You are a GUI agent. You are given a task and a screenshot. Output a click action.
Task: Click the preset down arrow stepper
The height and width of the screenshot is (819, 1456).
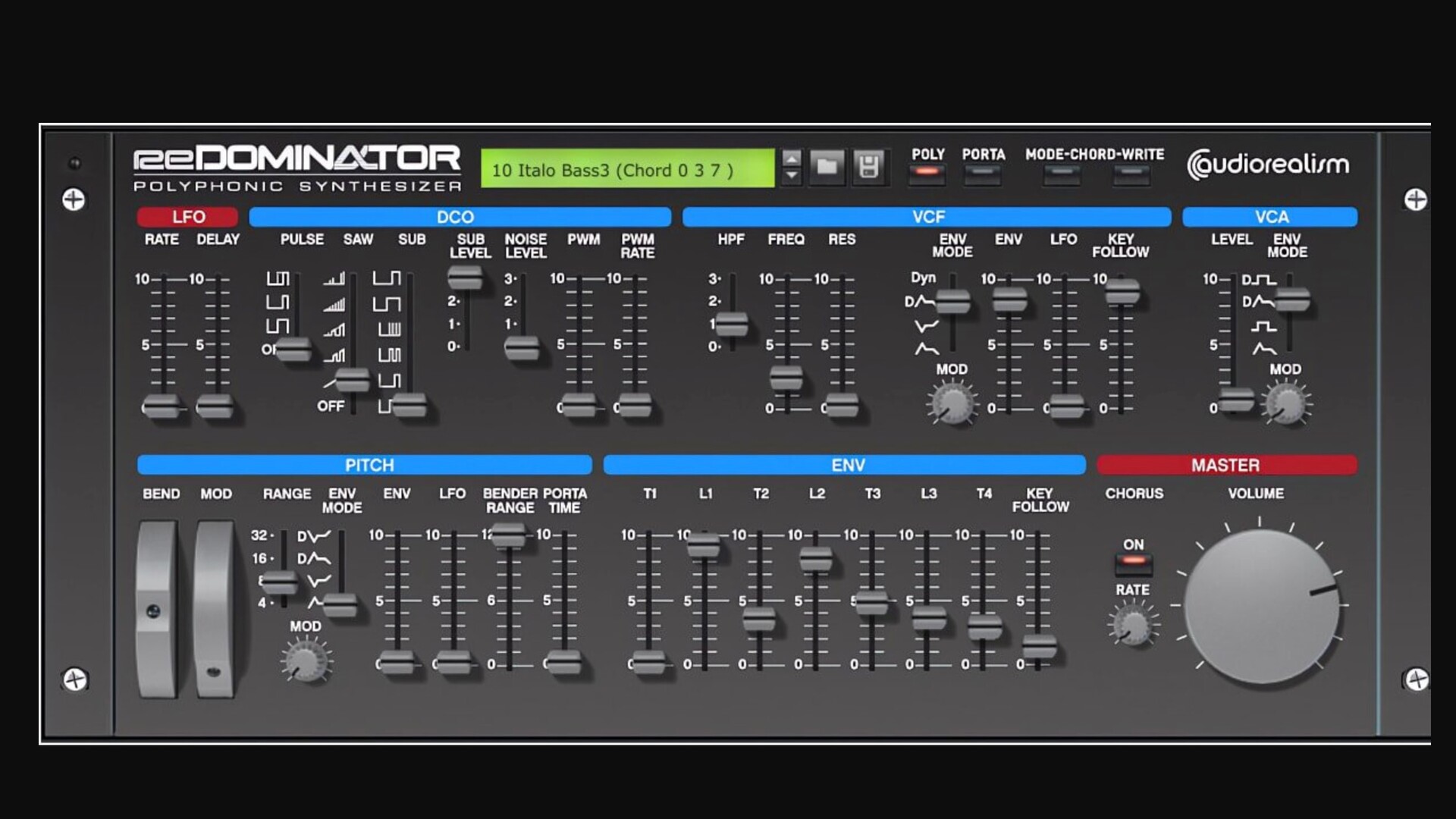point(791,177)
